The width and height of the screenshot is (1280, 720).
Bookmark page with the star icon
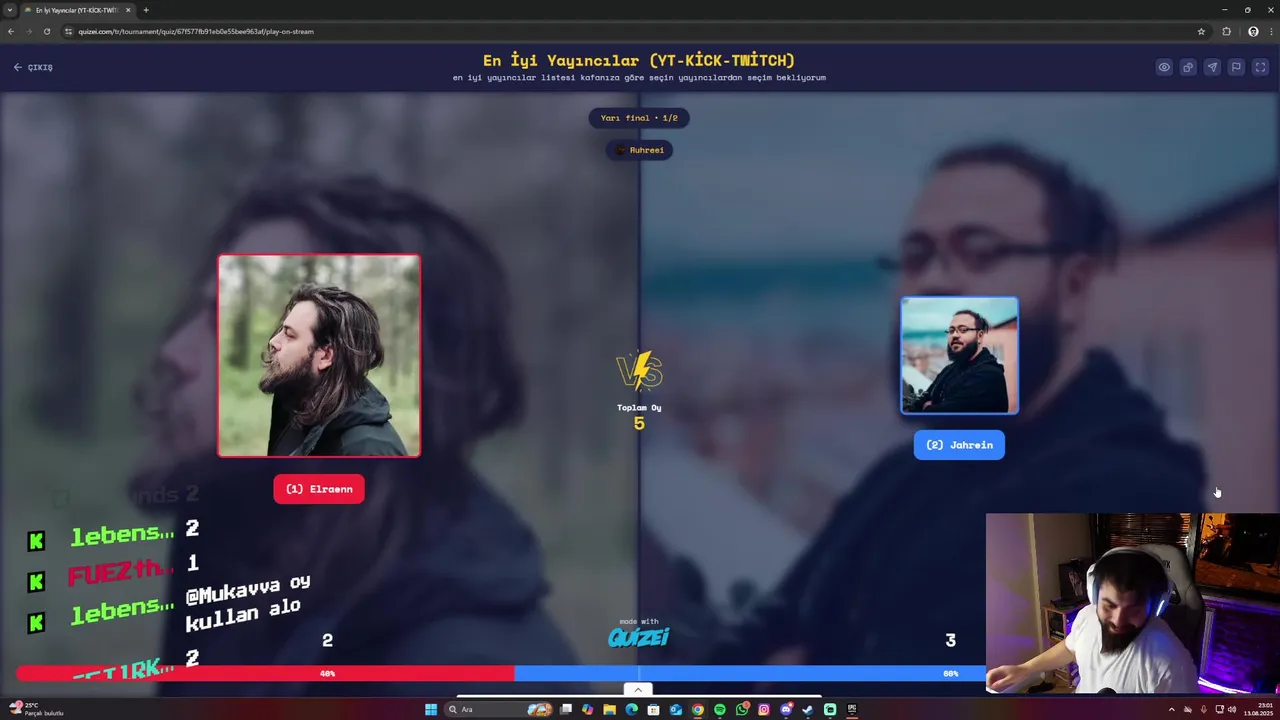point(1201,31)
